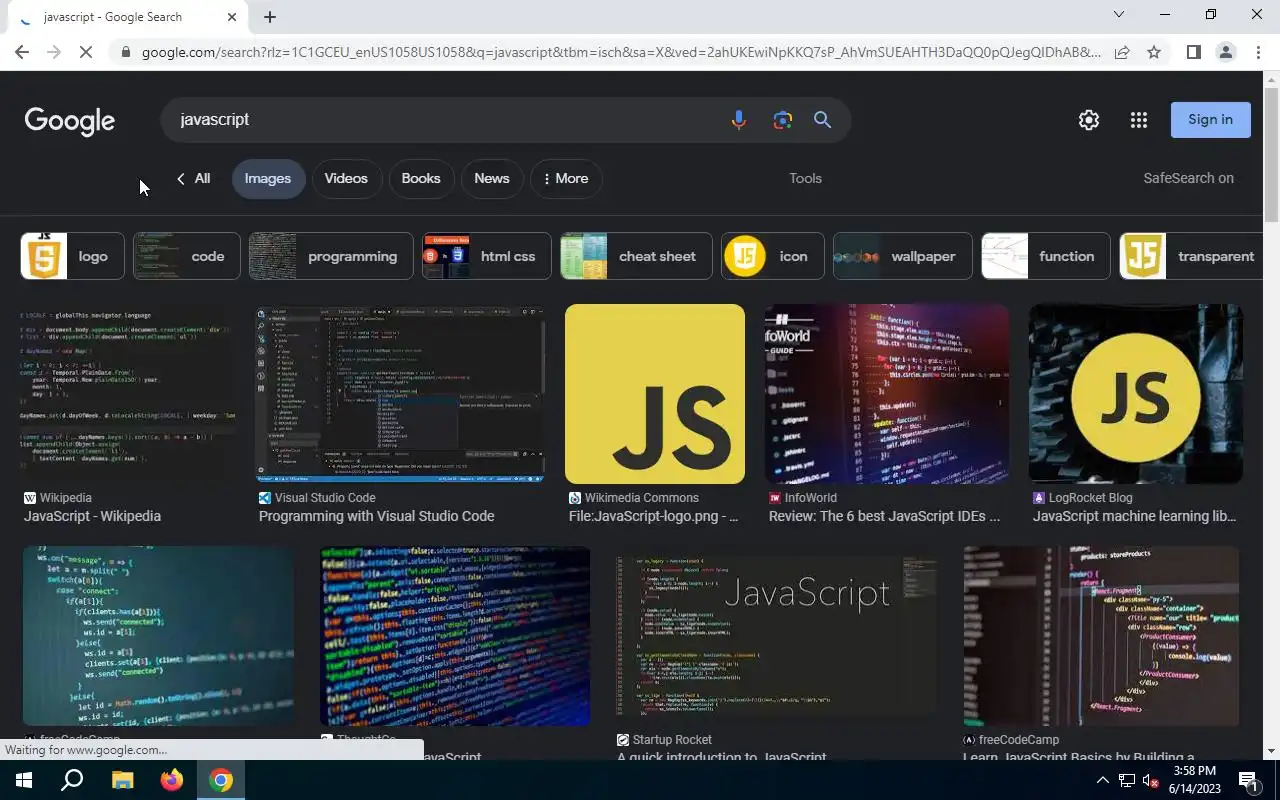Filter images by code chip

187,256
